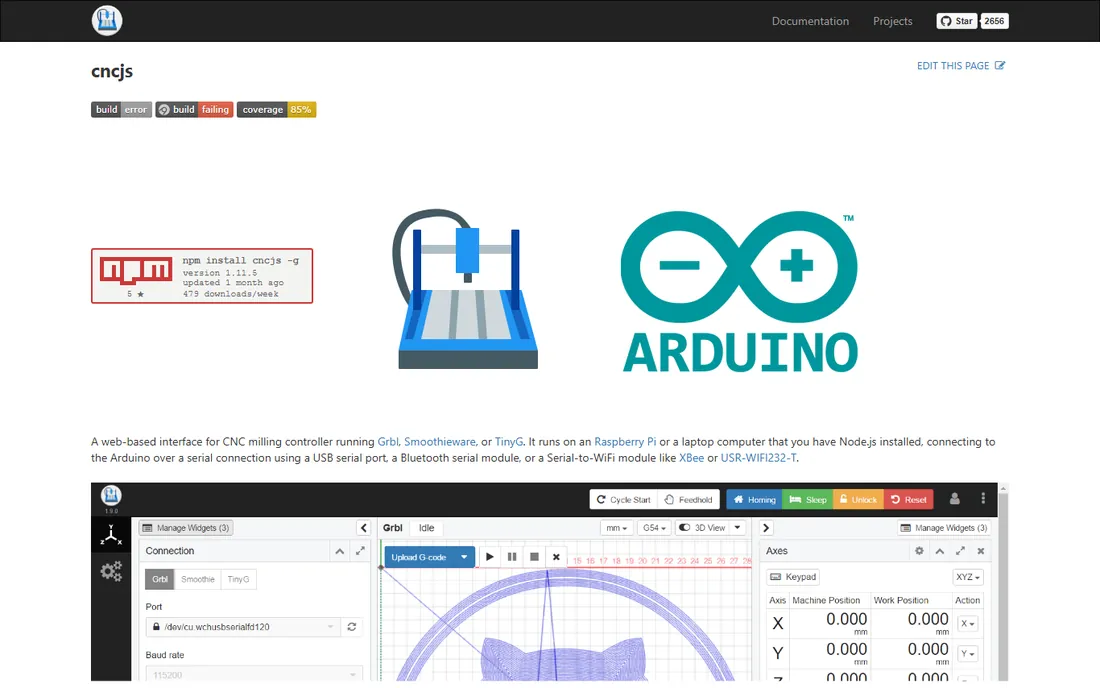The width and height of the screenshot is (1100, 688).
Task: Click the cncjs logo in the header
Action: coord(107,20)
